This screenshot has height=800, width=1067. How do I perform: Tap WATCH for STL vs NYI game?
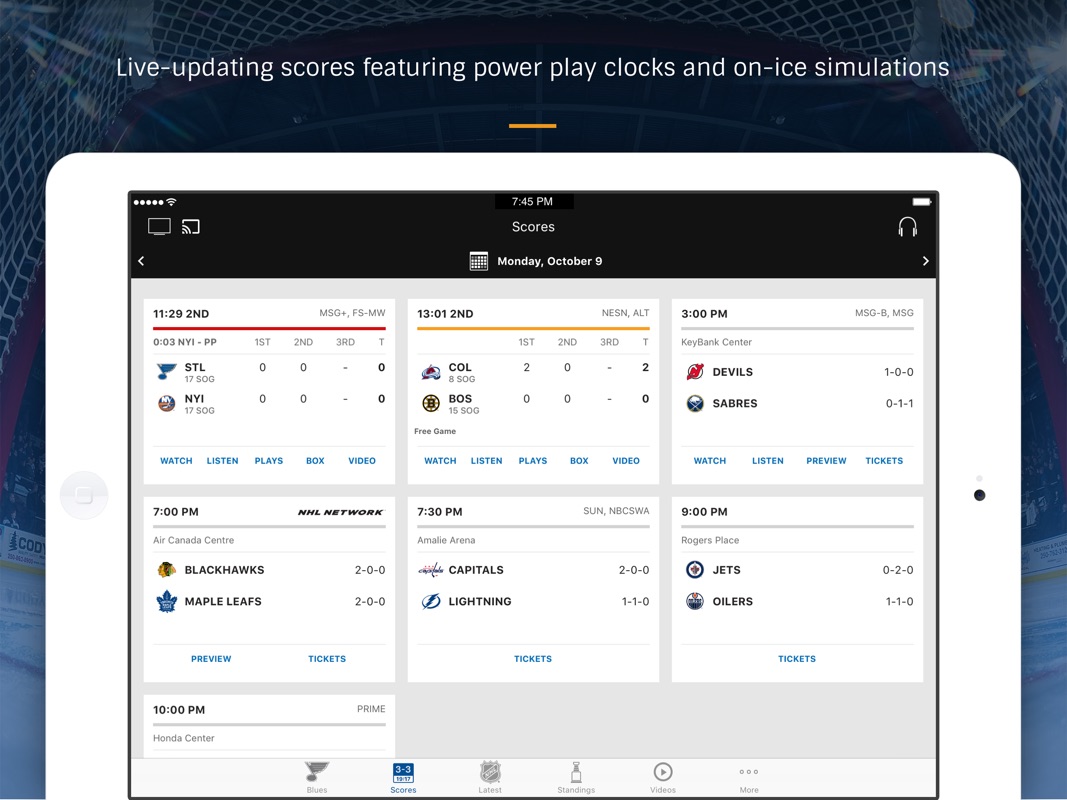pyautogui.click(x=176, y=461)
